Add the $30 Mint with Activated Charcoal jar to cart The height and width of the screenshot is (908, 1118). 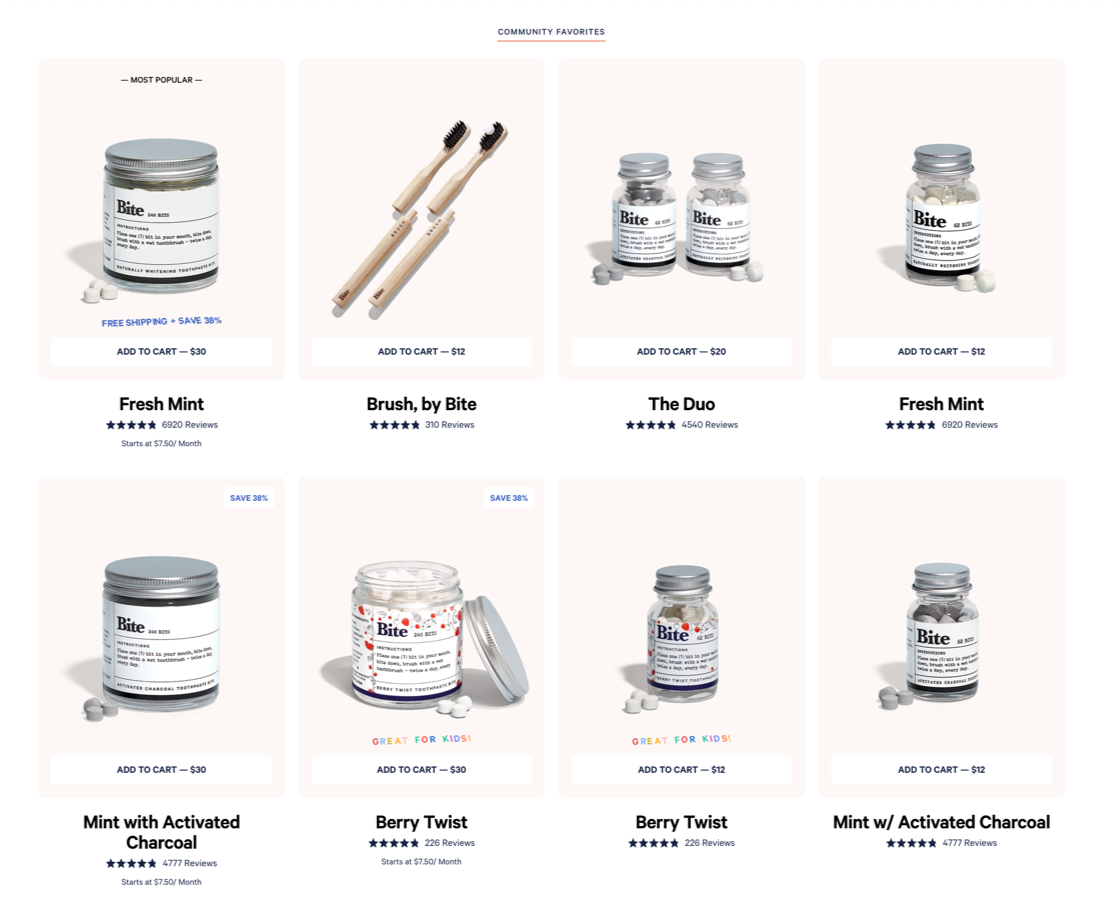pyautogui.click(x=161, y=770)
